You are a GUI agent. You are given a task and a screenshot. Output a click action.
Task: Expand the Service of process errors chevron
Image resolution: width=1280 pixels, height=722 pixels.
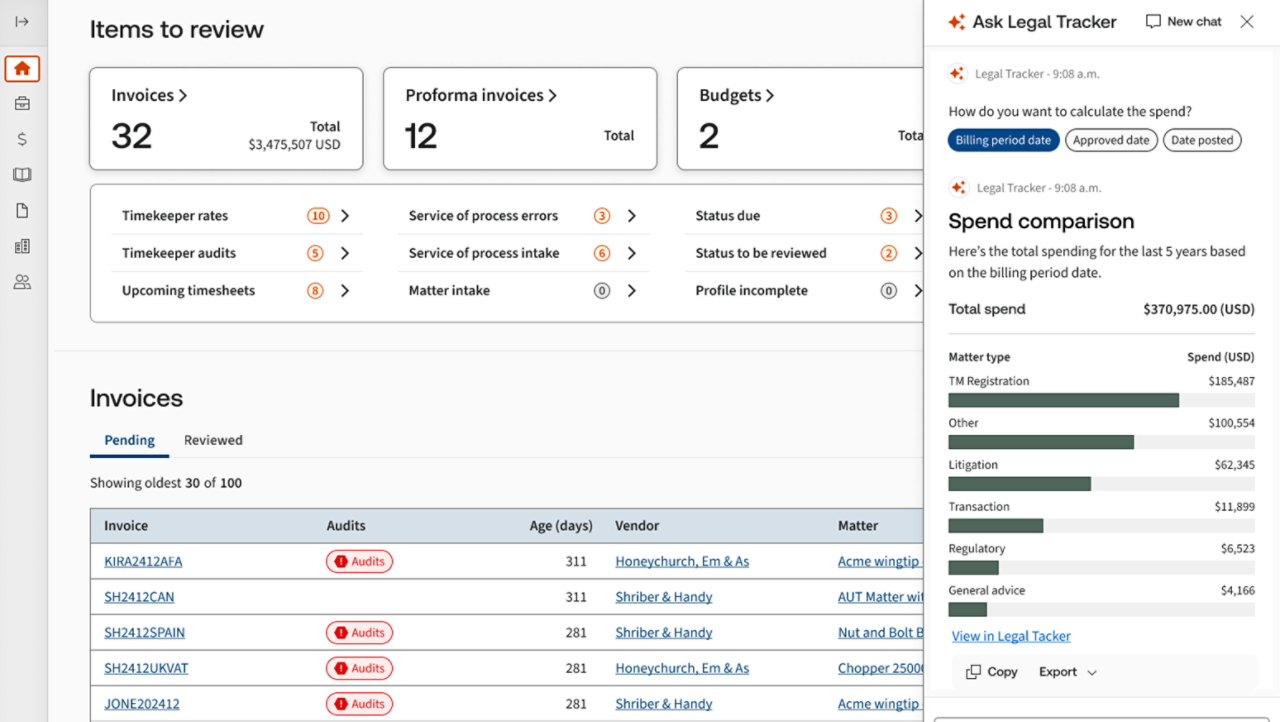(632, 216)
